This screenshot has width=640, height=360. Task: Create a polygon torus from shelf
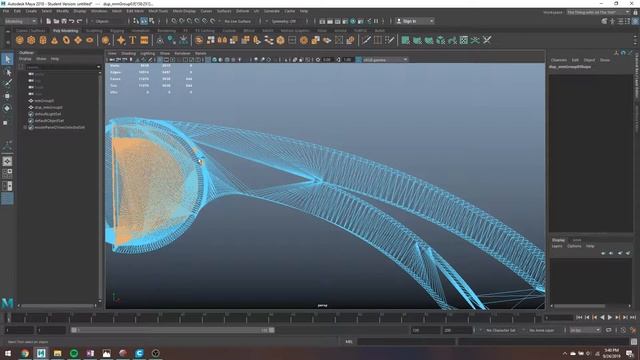(66, 40)
